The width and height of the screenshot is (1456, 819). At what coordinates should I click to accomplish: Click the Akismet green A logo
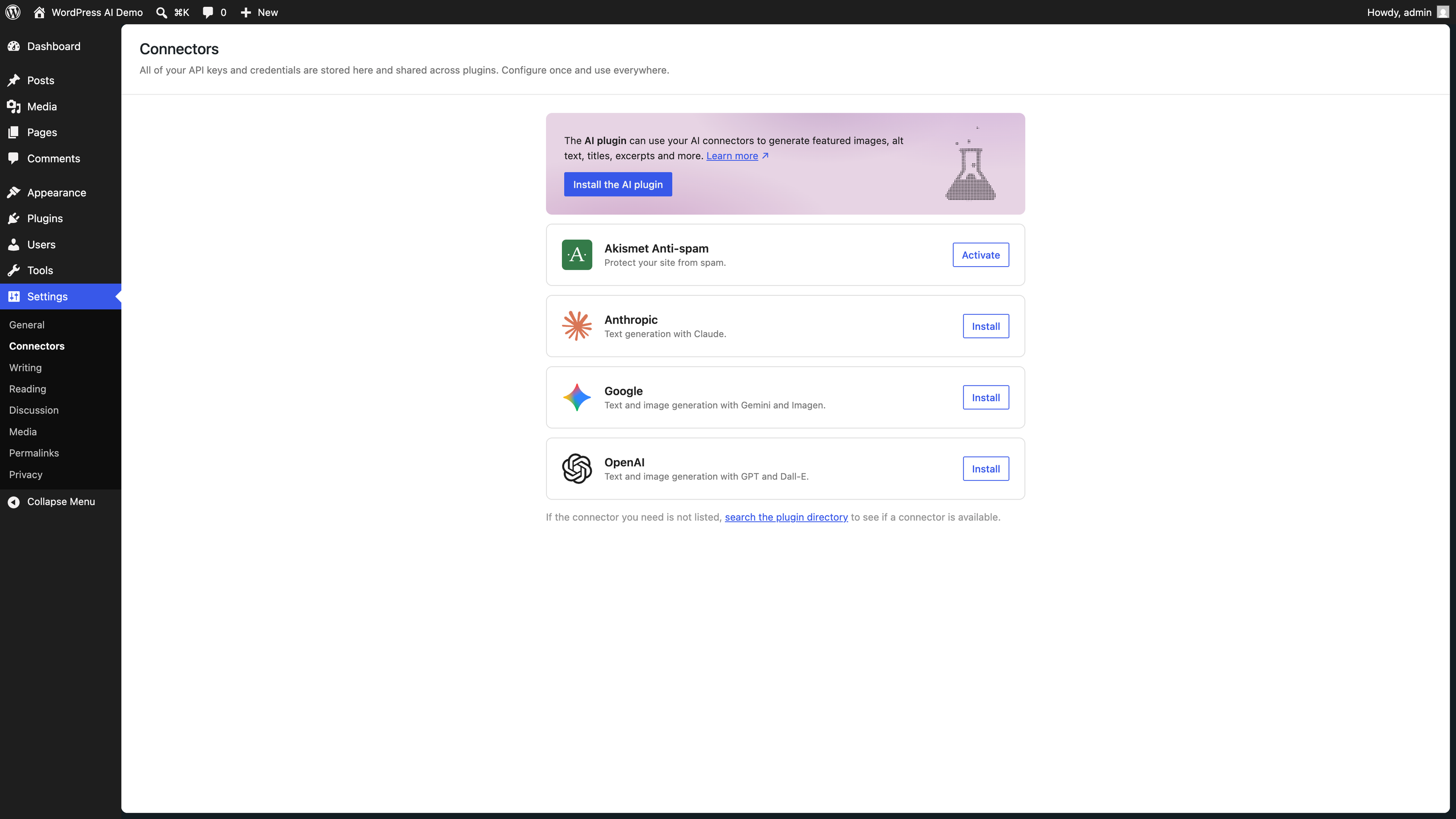(x=576, y=255)
